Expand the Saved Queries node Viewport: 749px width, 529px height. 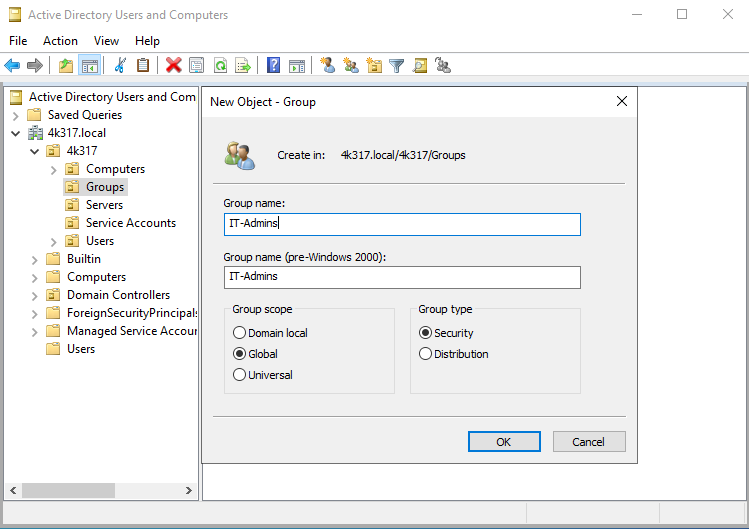click(16, 116)
